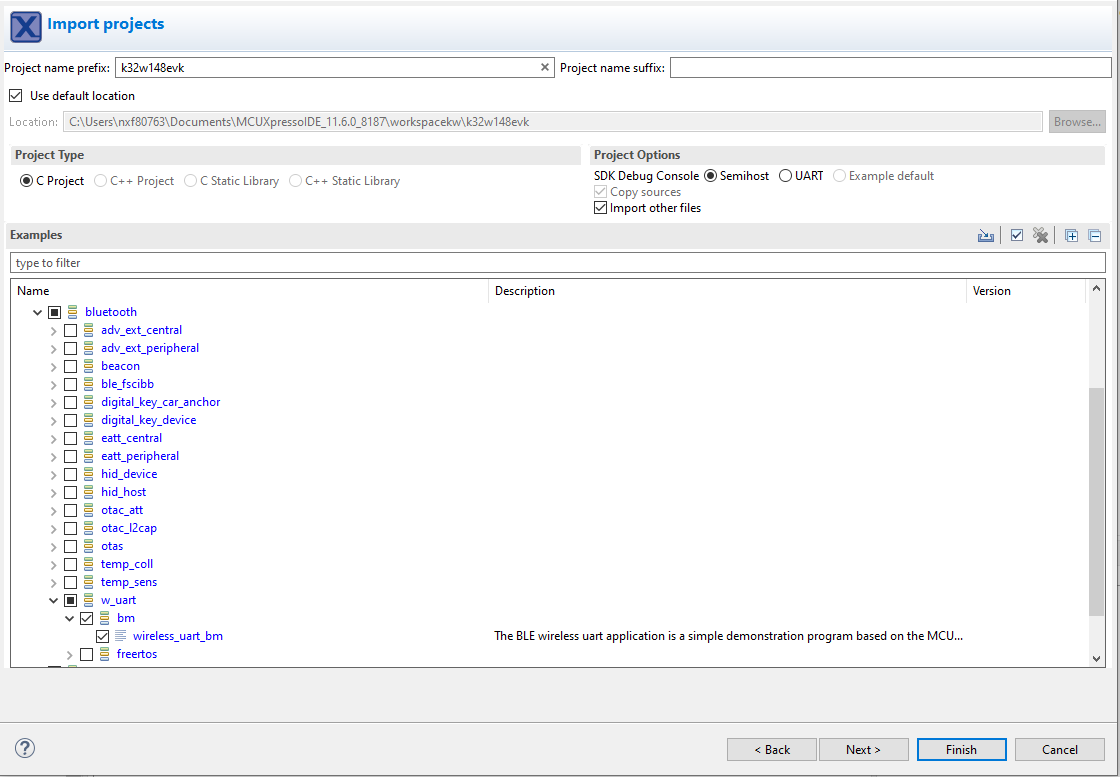Click the expand all tree icon
The width and height of the screenshot is (1120, 777).
1071,236
